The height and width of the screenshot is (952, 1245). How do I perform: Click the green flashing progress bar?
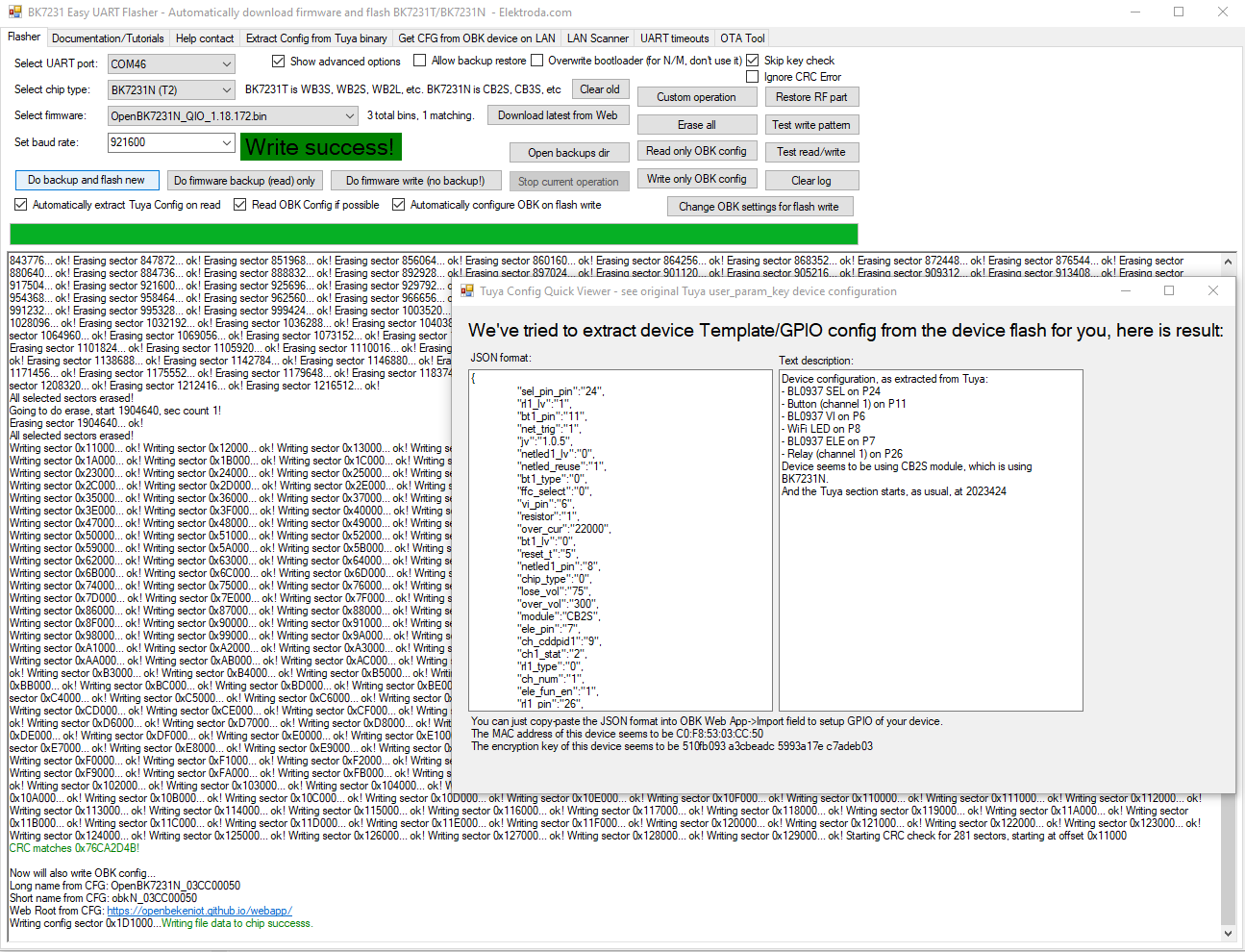434,235
